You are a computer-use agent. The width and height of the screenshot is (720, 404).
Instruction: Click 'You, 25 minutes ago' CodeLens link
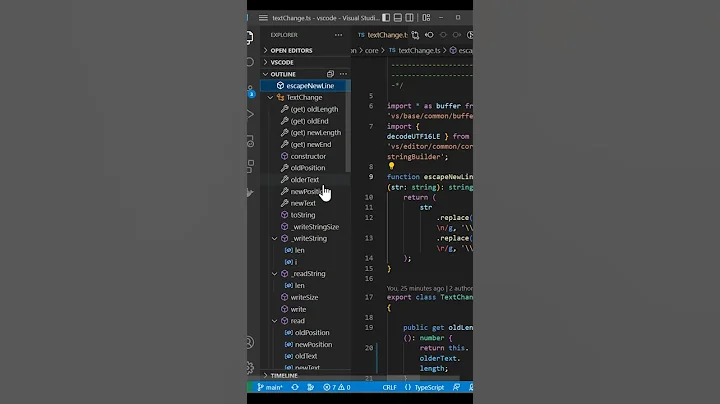(416, 288)
